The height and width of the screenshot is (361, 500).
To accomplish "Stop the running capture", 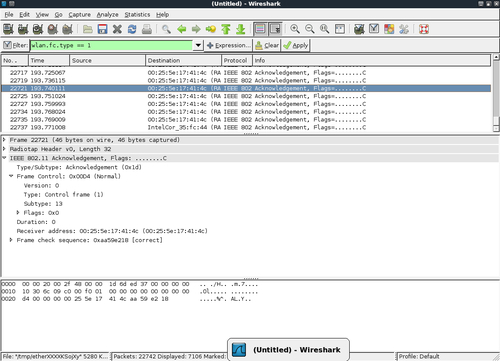I will [52, 29].
